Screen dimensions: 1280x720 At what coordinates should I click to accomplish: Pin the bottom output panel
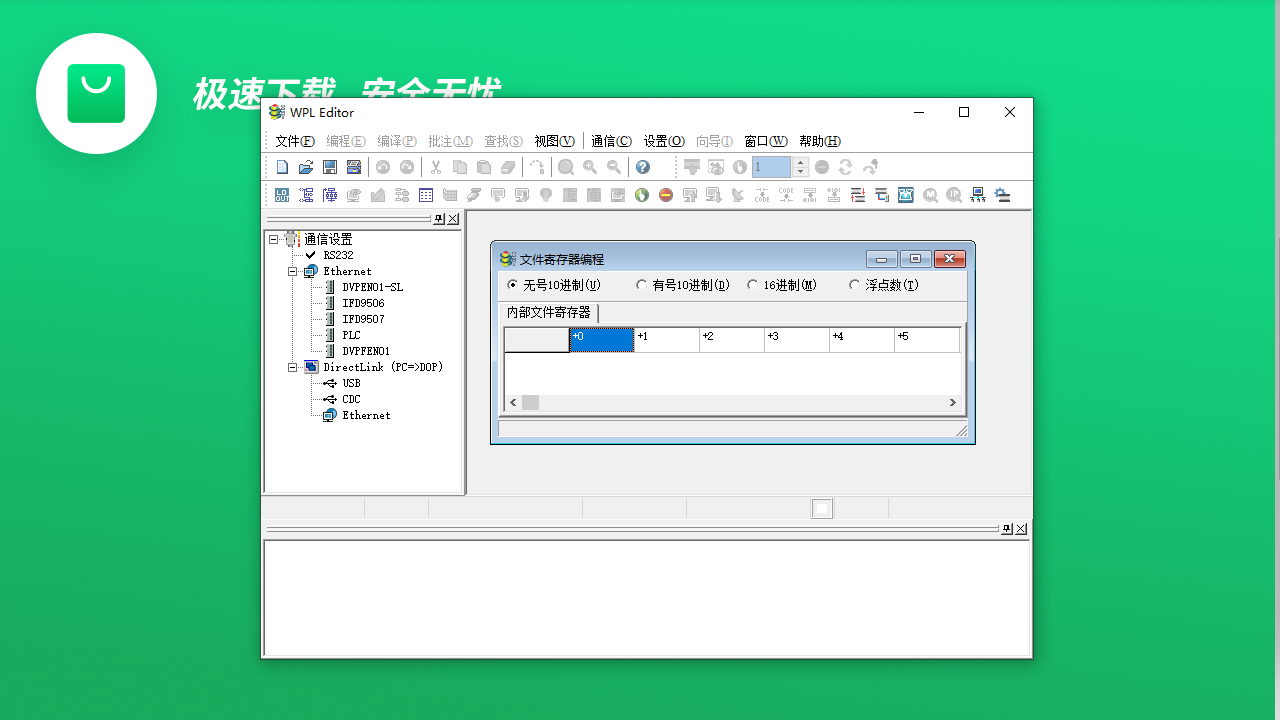click(1007, 529)
